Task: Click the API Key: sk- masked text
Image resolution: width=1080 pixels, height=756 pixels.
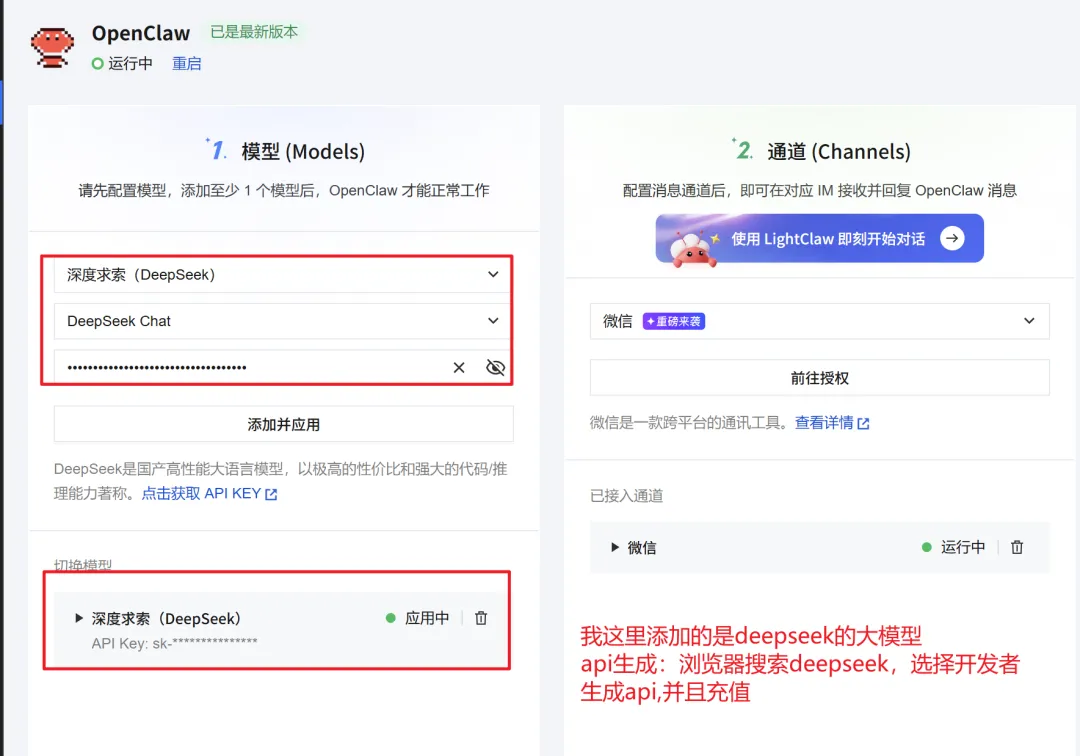Action: (x=174, y=644)
